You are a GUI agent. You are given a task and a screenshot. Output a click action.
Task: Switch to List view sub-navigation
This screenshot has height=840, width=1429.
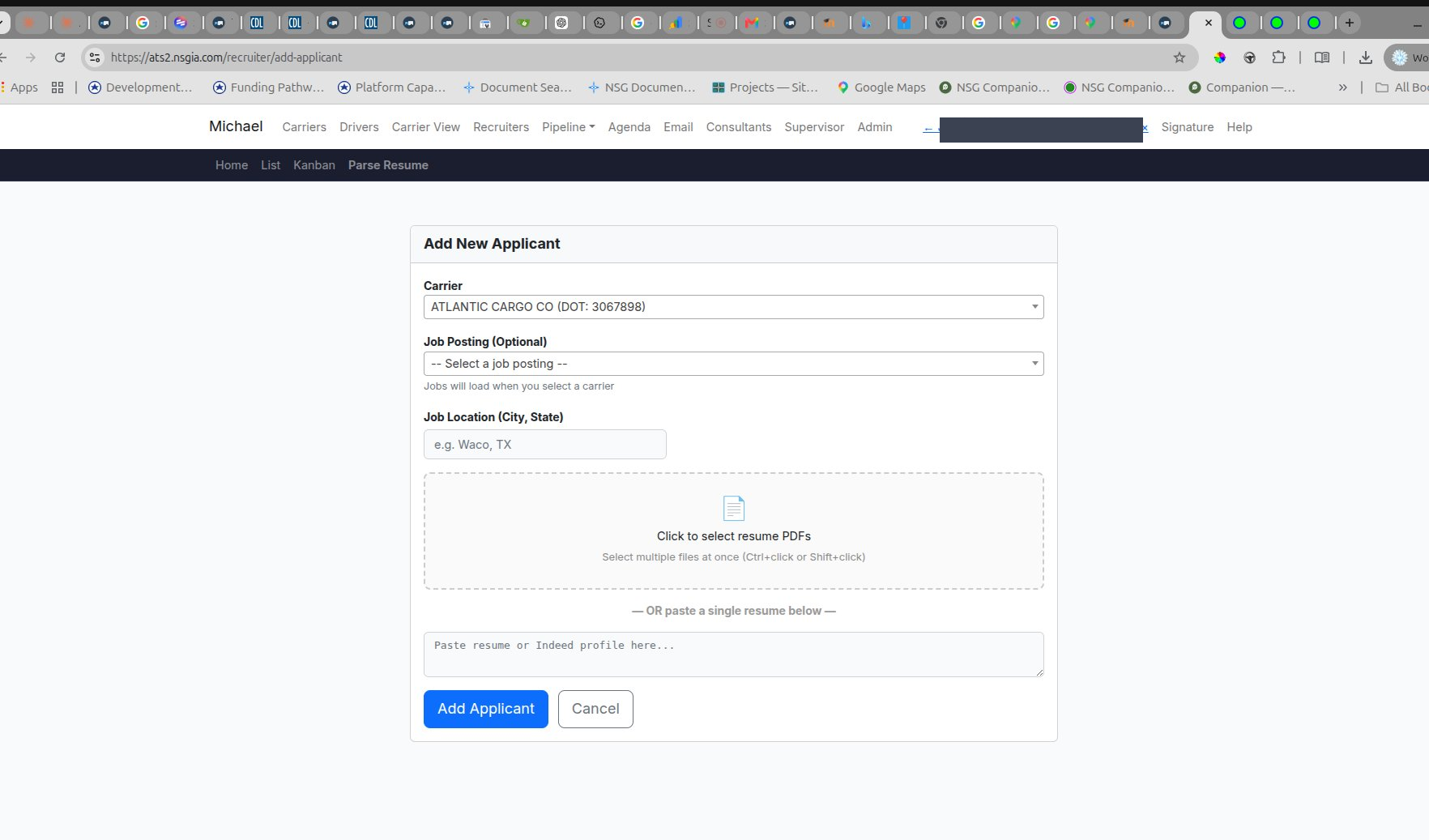[271, 165]
